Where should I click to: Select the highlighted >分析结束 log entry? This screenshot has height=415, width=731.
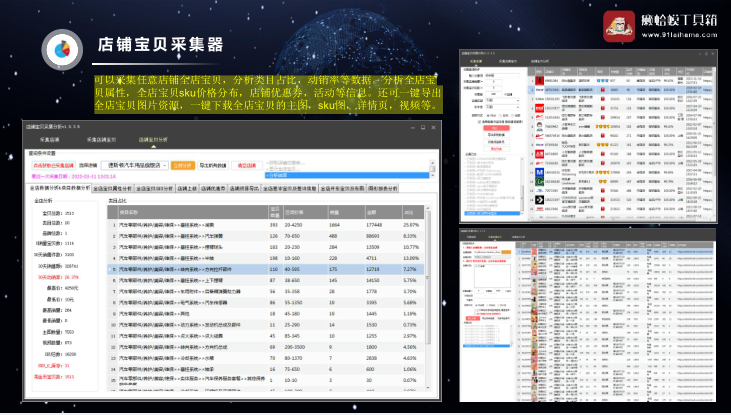pyautogui.click(x=347, y=175)
